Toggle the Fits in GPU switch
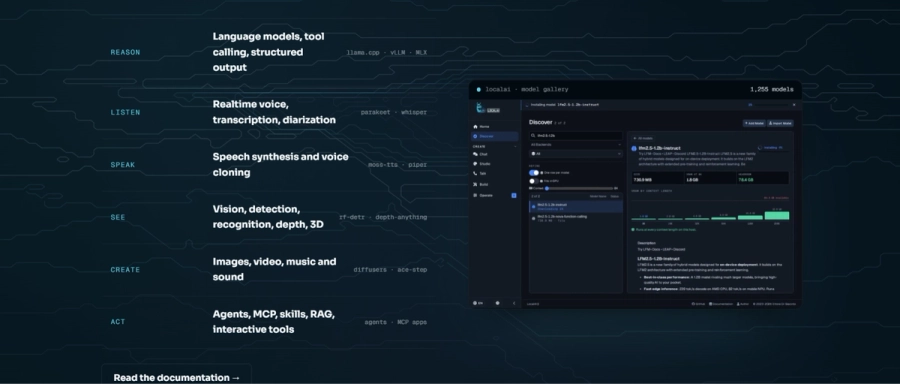This screenshot has height=384, width=900. tap(534, 181)
